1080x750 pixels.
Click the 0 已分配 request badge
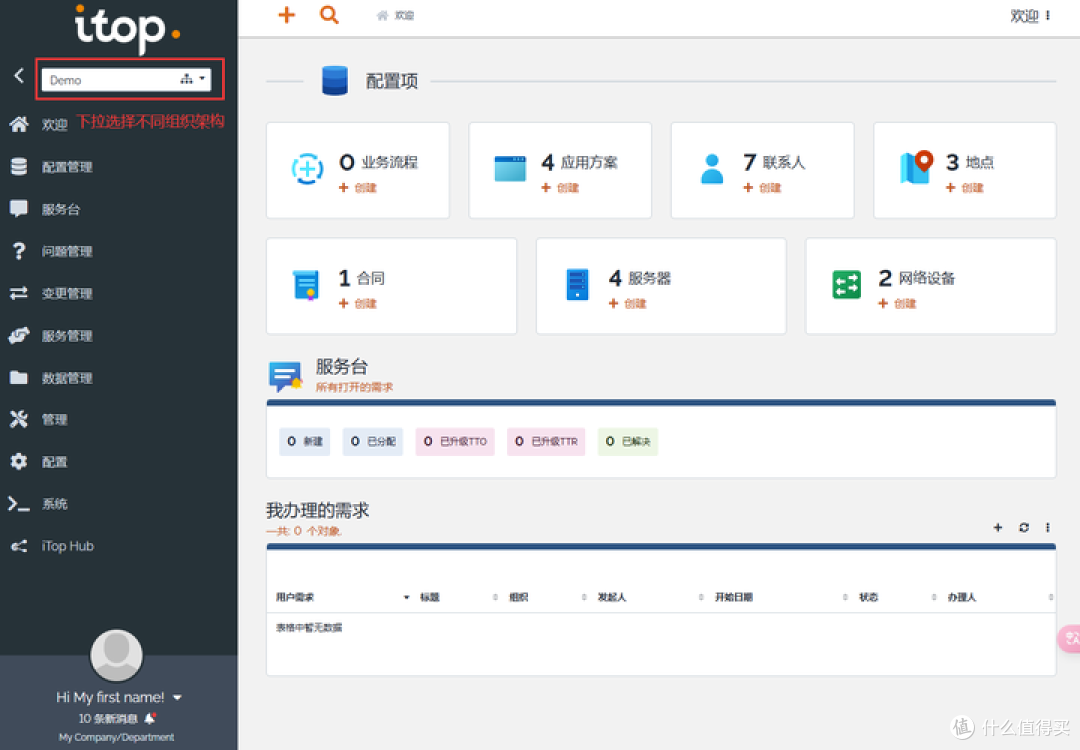(x=373, y=441)
